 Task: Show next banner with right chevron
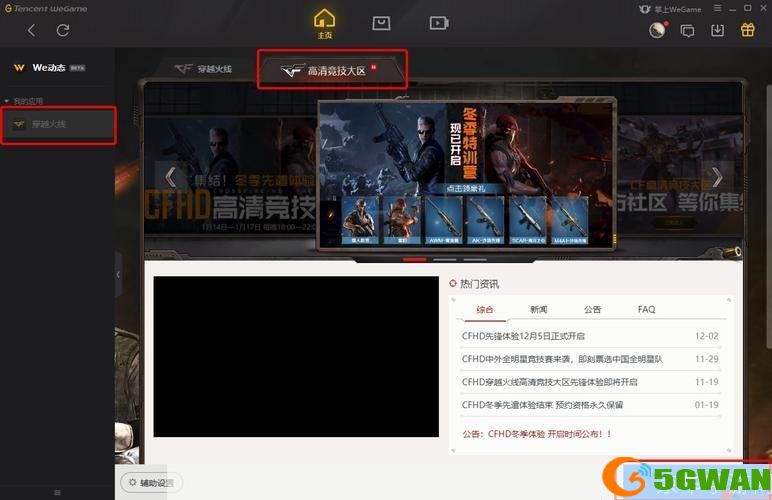click(x=716, y=177)
